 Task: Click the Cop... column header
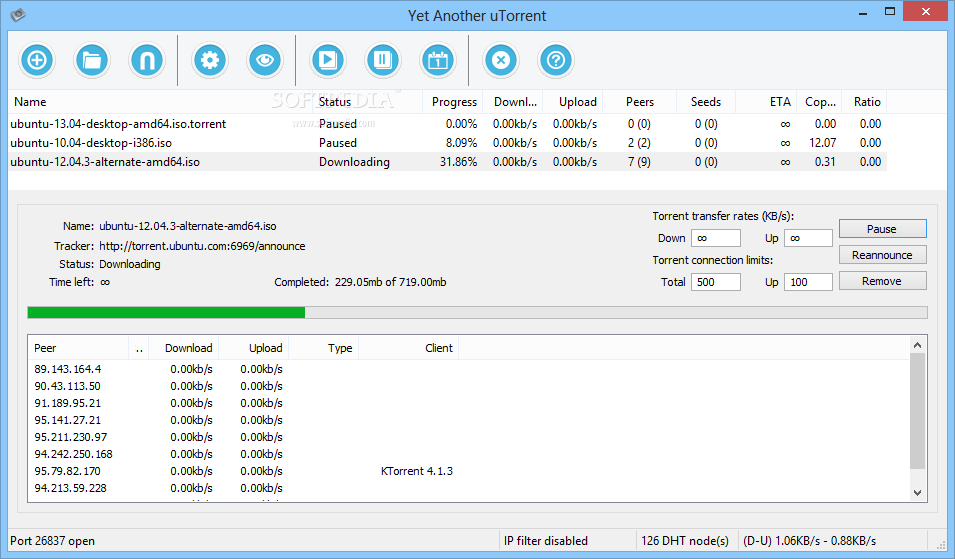[820, 102]
